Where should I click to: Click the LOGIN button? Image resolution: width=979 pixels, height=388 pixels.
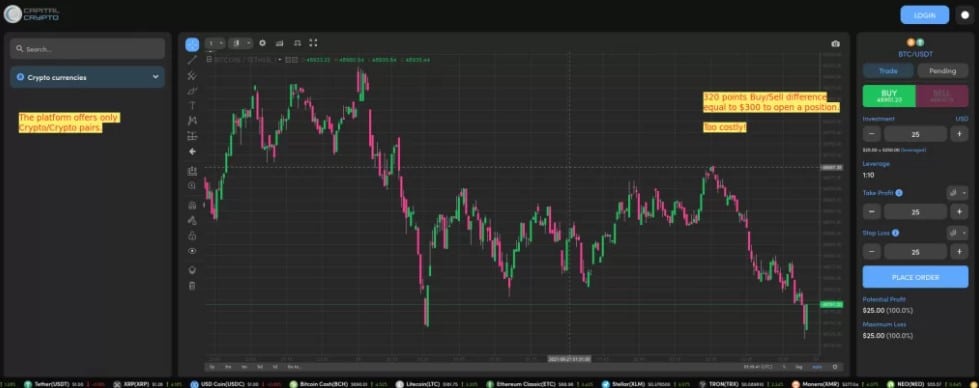coord(924,15)
